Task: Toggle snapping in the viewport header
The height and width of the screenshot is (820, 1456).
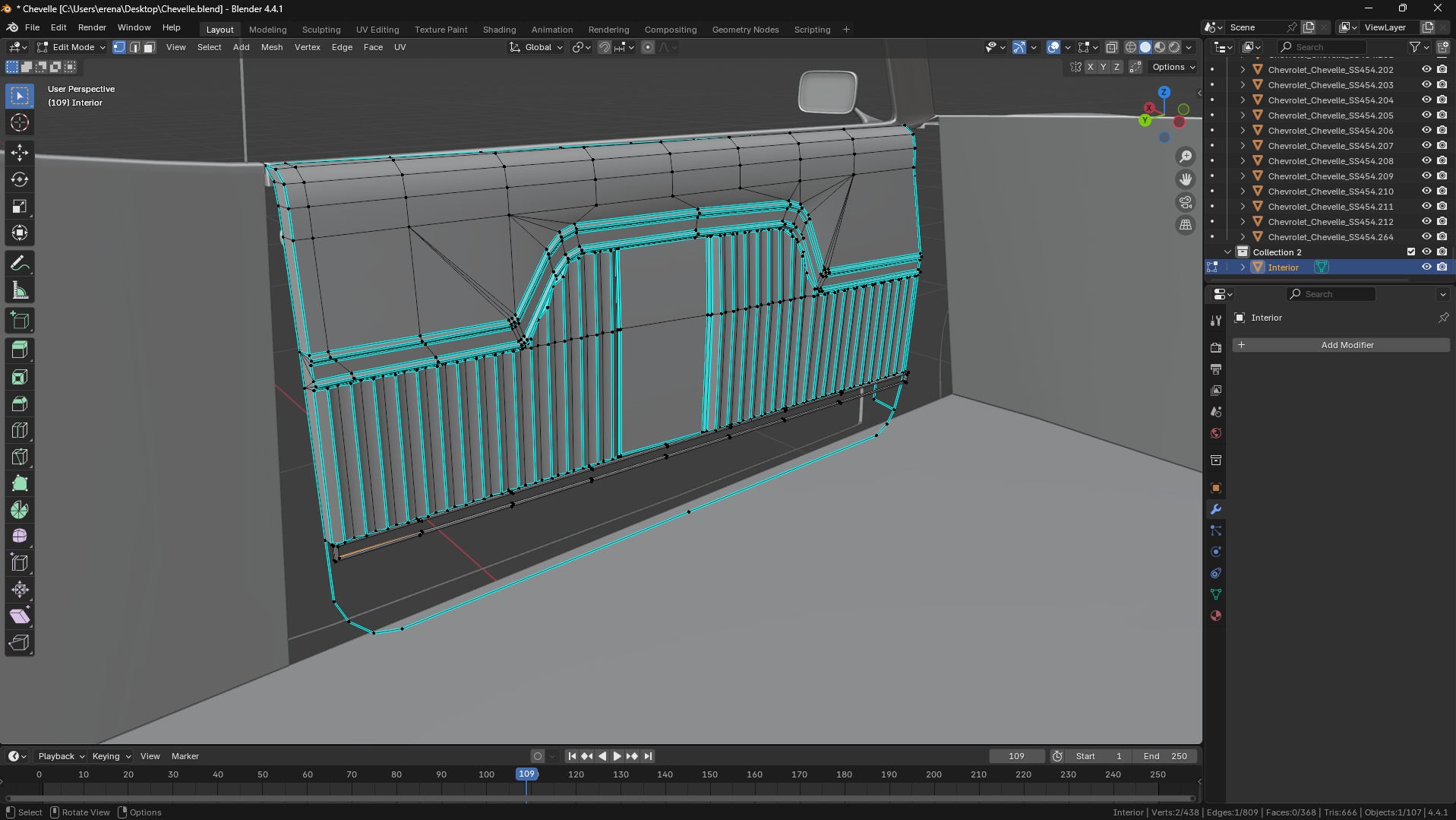Action: tap(604, 47)
